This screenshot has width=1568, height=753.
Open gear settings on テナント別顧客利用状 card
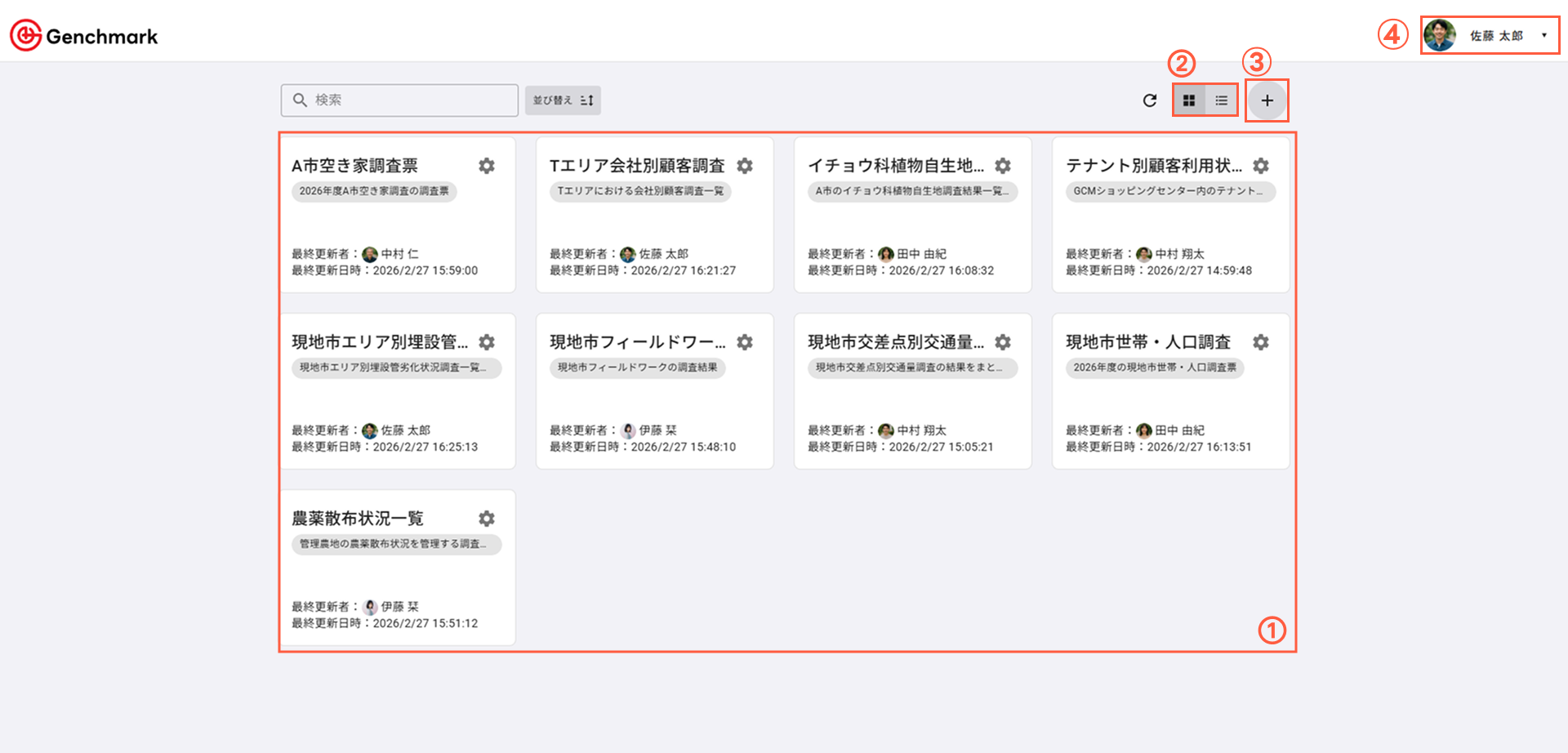click(x=1261, y=166)
